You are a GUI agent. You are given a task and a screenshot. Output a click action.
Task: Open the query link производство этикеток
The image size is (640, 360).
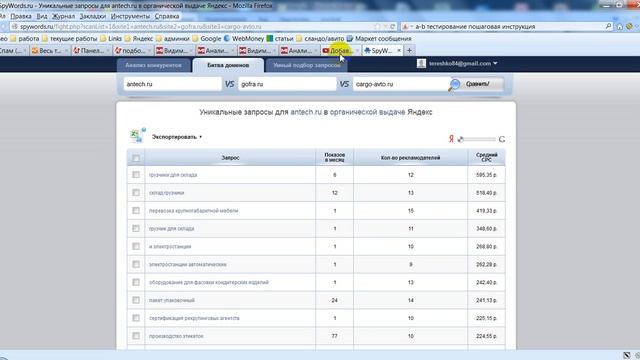tap(176, 336)
